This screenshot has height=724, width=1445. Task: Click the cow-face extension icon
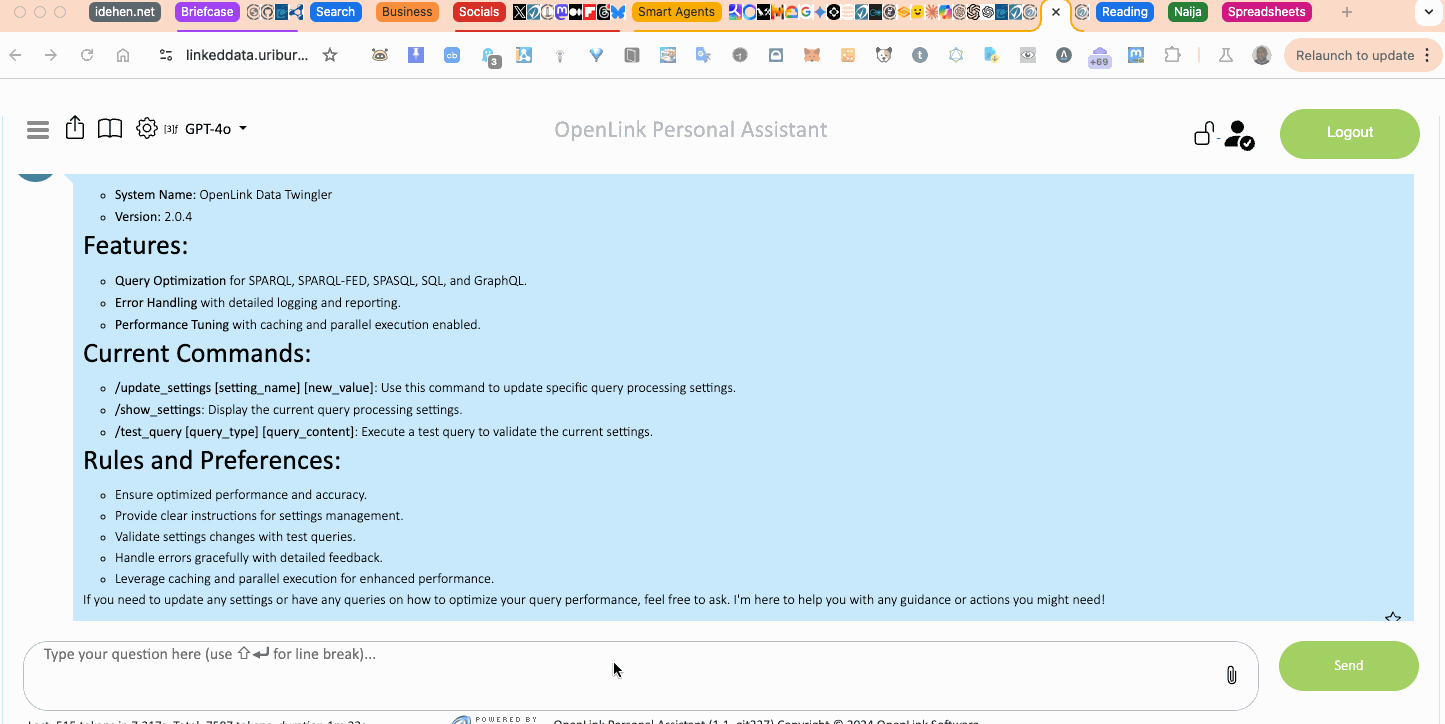[x=380, y=55]
